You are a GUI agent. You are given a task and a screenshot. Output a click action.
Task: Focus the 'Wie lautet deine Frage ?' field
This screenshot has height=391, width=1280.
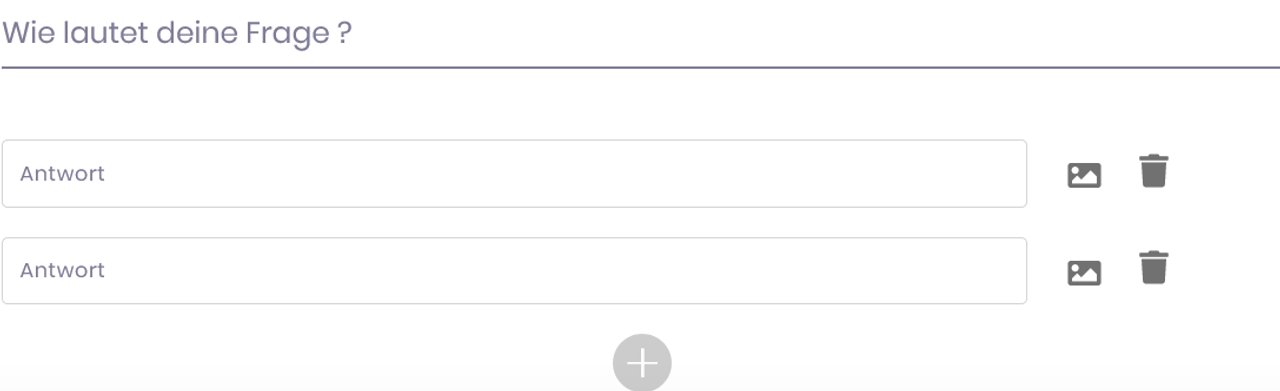[640, 35]
